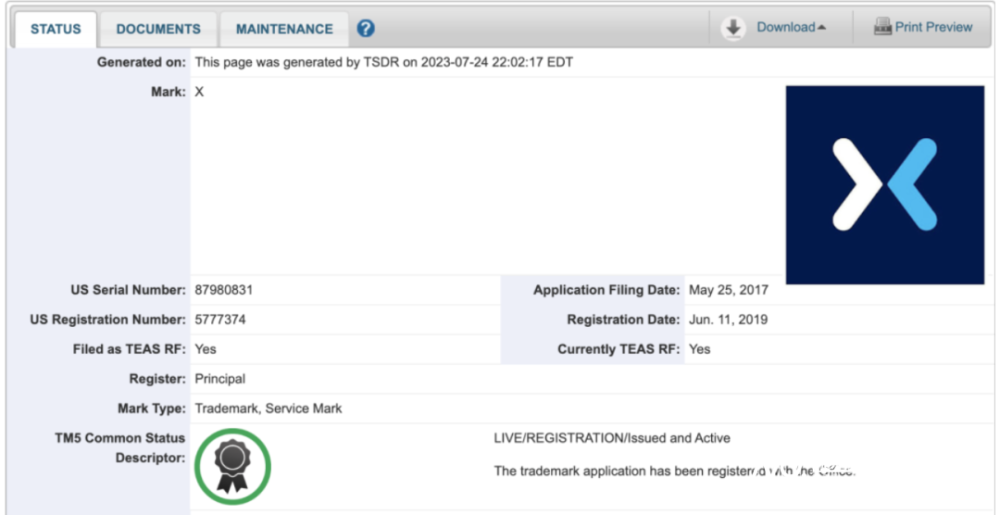
Task: Select serial number 87980831 text
Action: pos(224,290)
